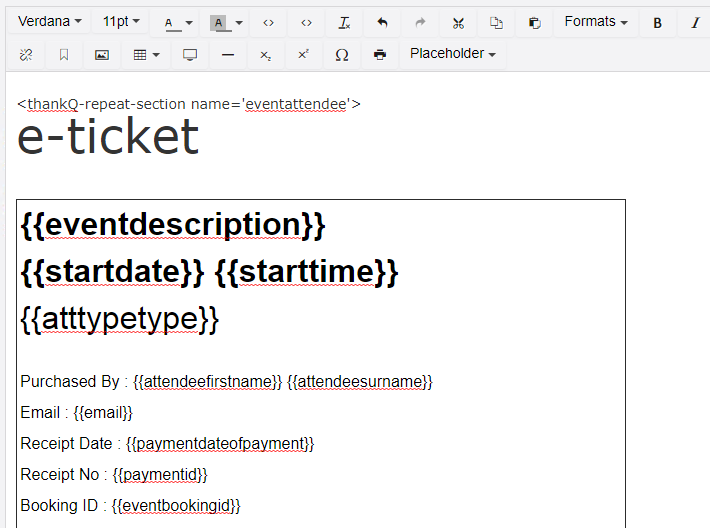The image size is (710, 528).
Task: Toggle superscript formatting
Action: [303, 55]
